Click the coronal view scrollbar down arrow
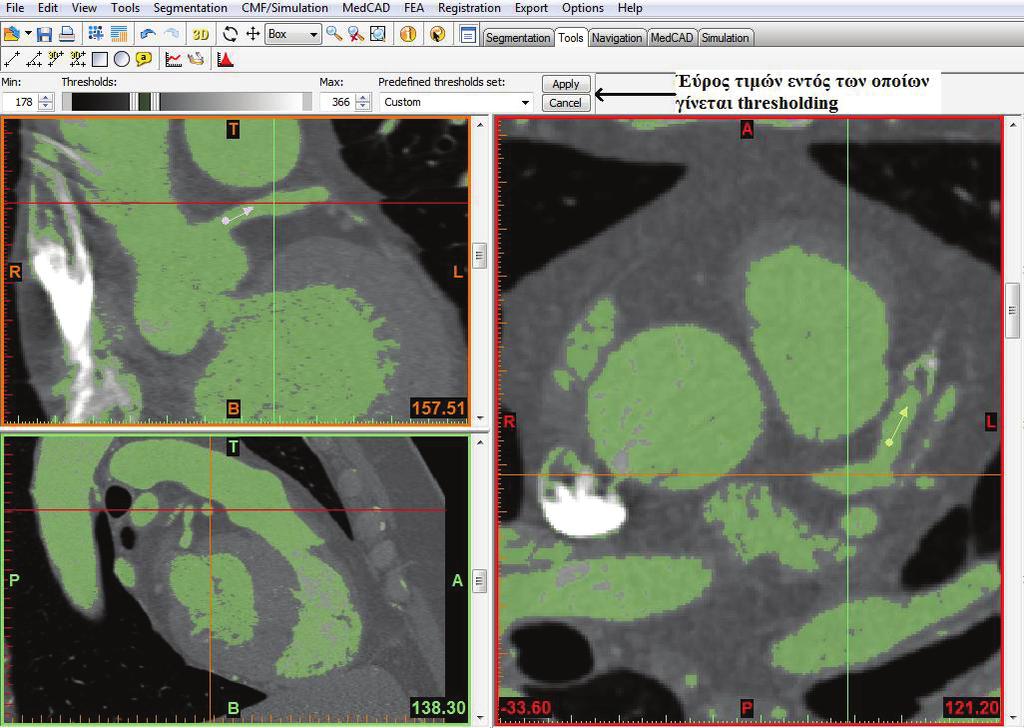 click(480, 418)
